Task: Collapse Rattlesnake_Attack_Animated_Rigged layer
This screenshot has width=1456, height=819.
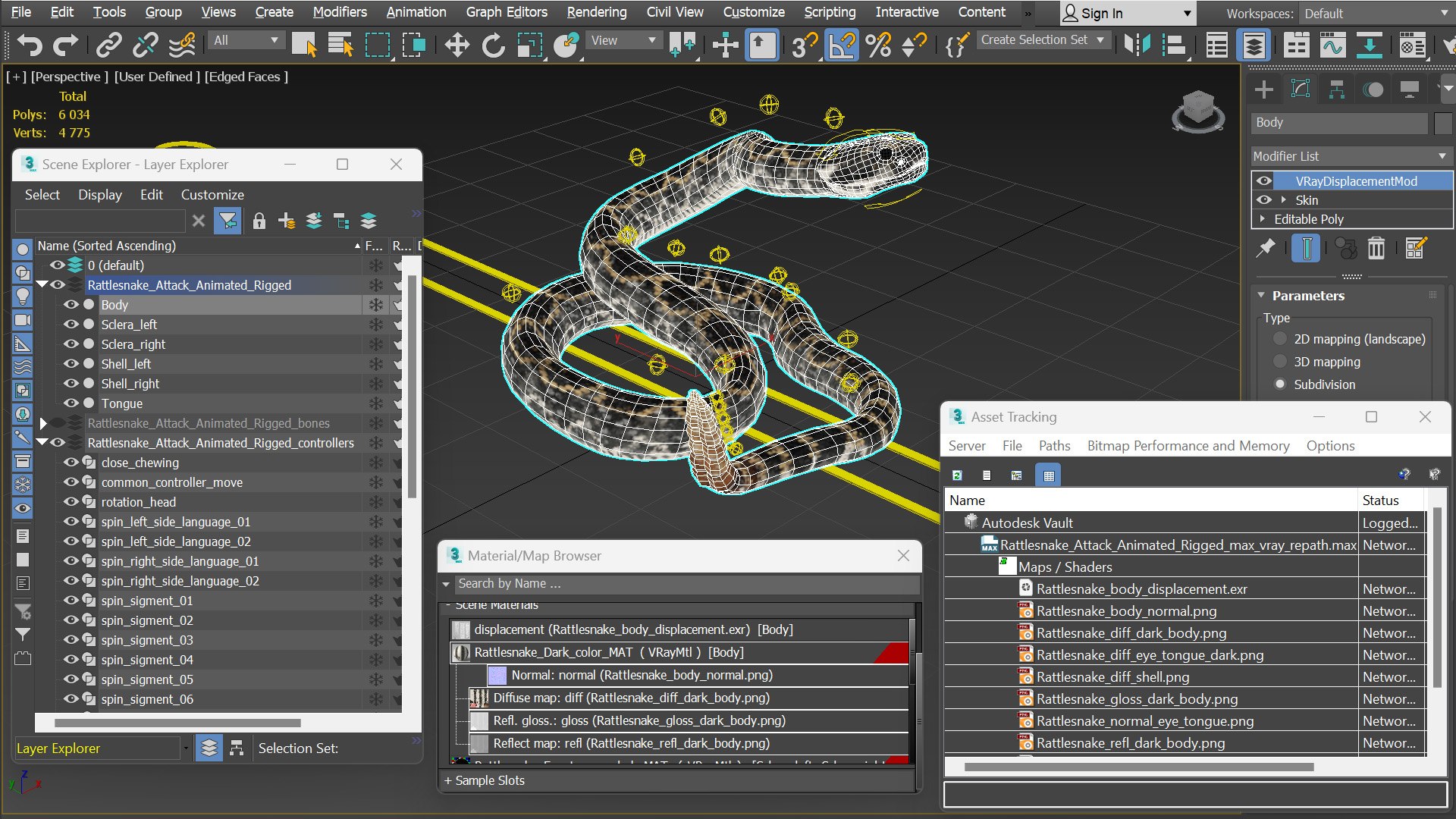Action: [x=42, y=284]
